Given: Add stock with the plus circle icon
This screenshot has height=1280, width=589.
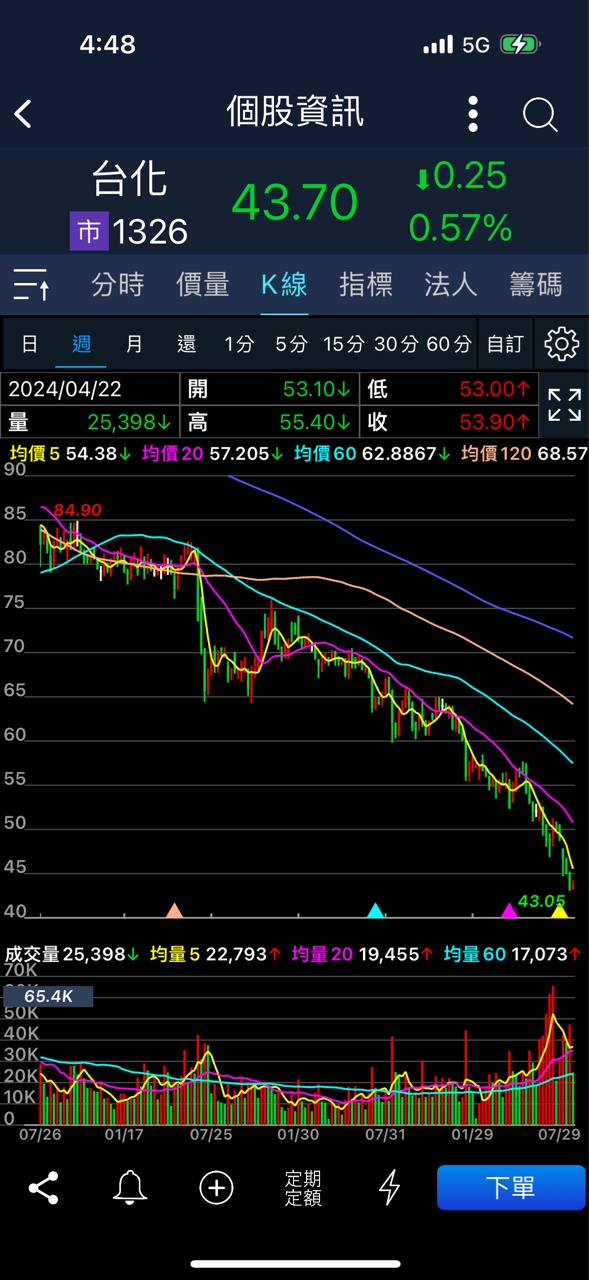Looking at the screenshot, I should click(x=216, y=1188).
